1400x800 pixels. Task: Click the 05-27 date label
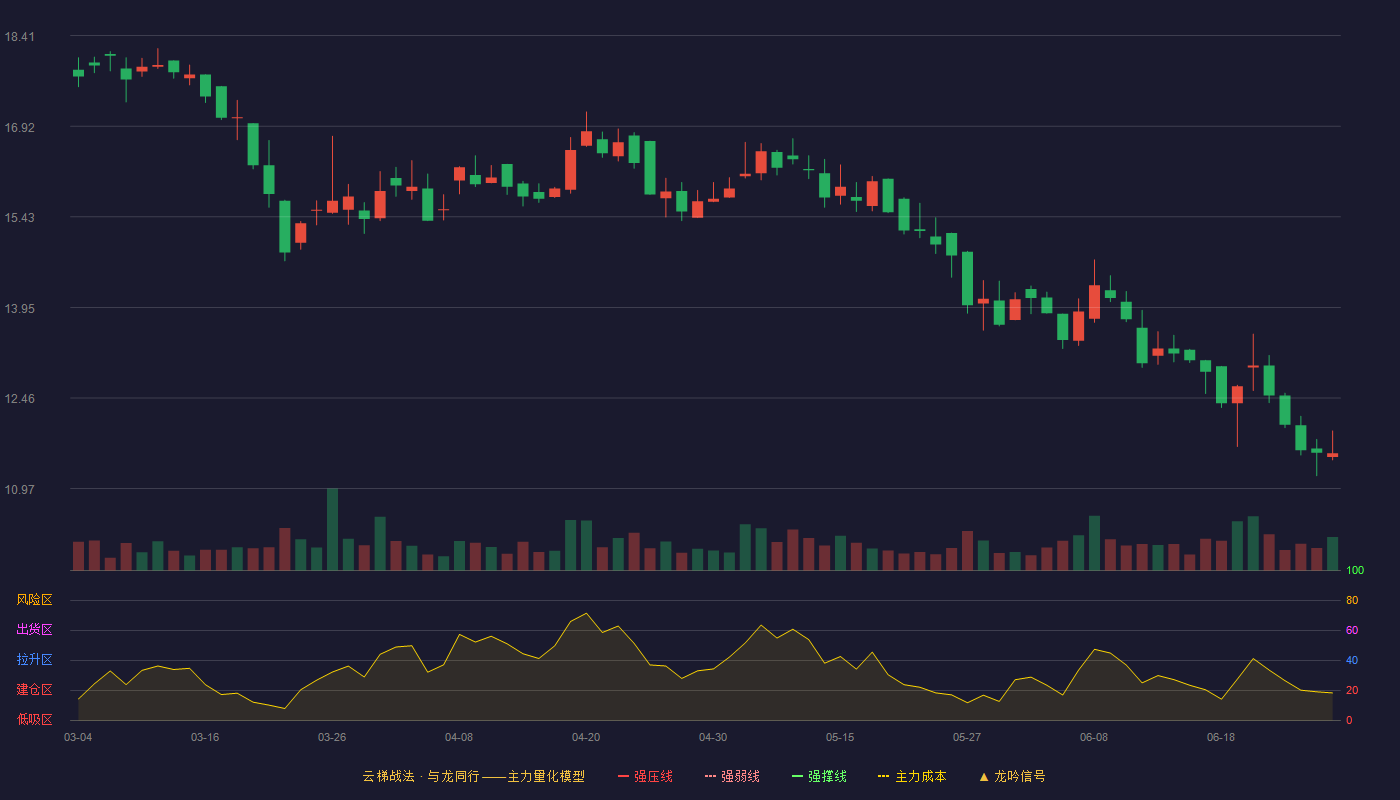pyautogui.click(x=967, y=737)
